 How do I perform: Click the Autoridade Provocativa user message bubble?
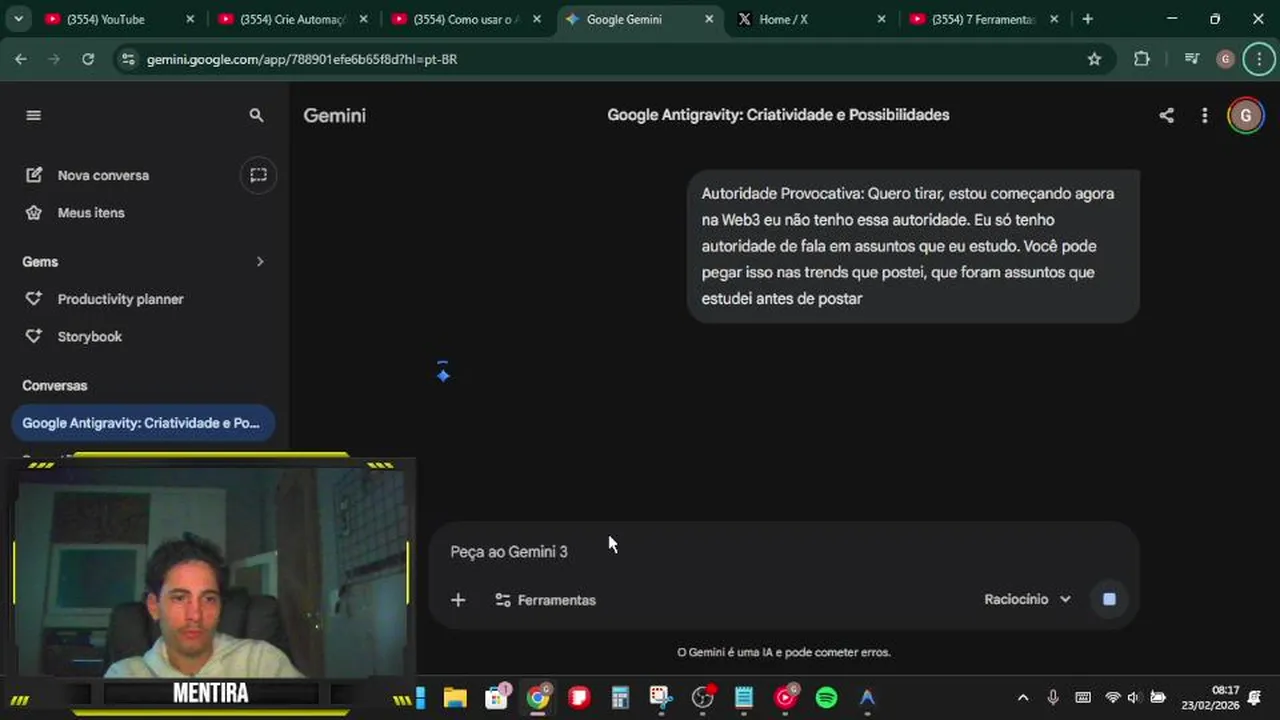click(913, 246)
